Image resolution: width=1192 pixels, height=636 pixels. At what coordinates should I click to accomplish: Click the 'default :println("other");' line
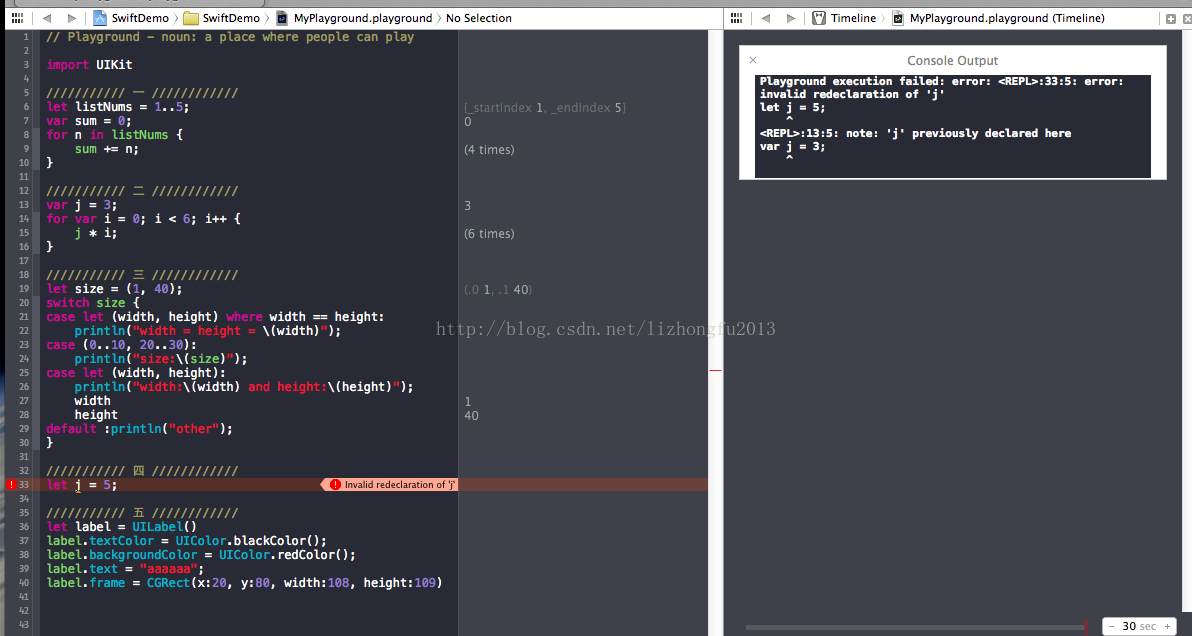(x=139, y=429)
